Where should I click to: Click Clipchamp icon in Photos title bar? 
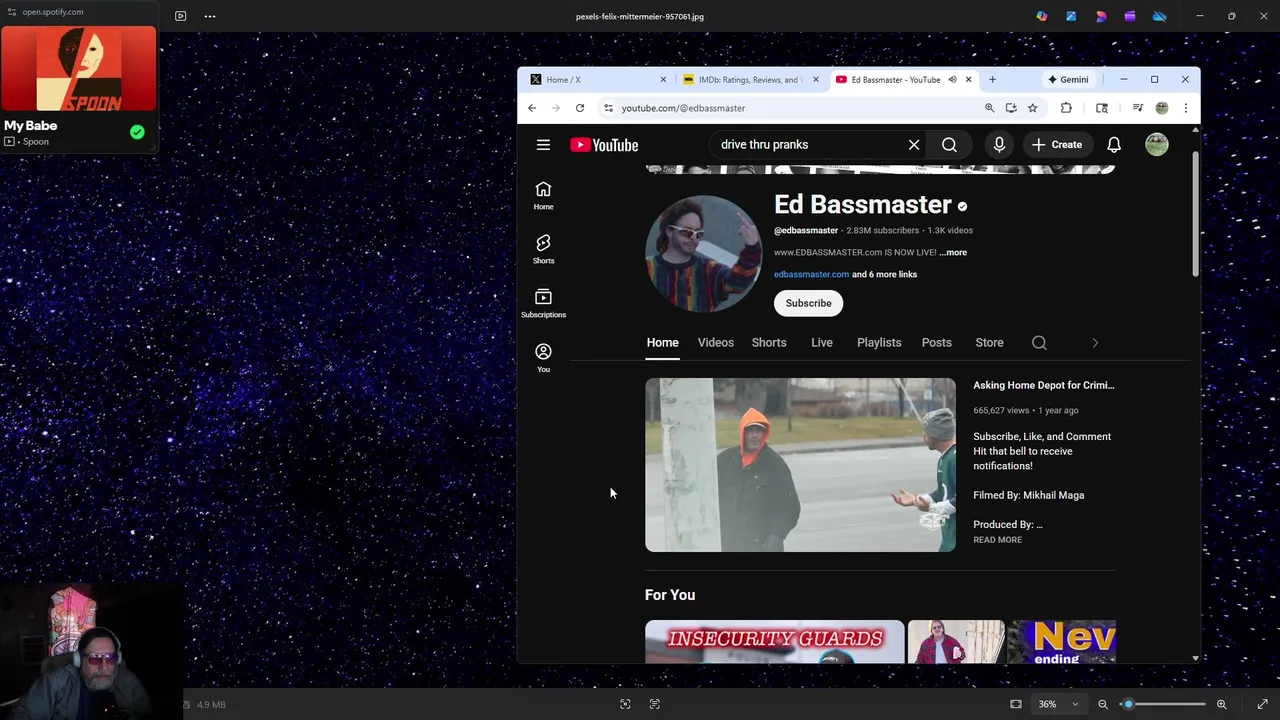[x=1130, y=16]
